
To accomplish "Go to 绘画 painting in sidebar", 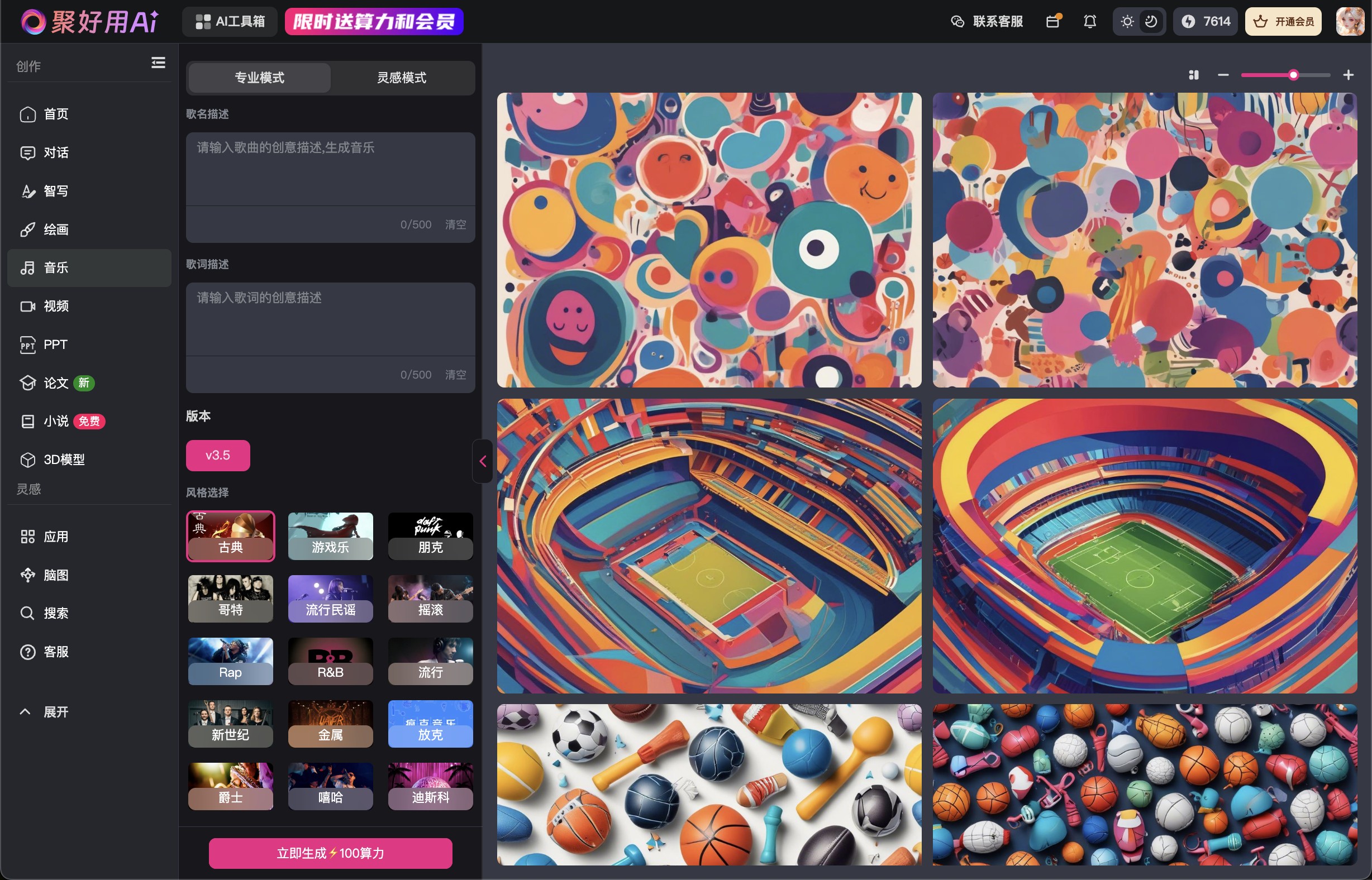I will pyautogui.click(x=56, y=229).
